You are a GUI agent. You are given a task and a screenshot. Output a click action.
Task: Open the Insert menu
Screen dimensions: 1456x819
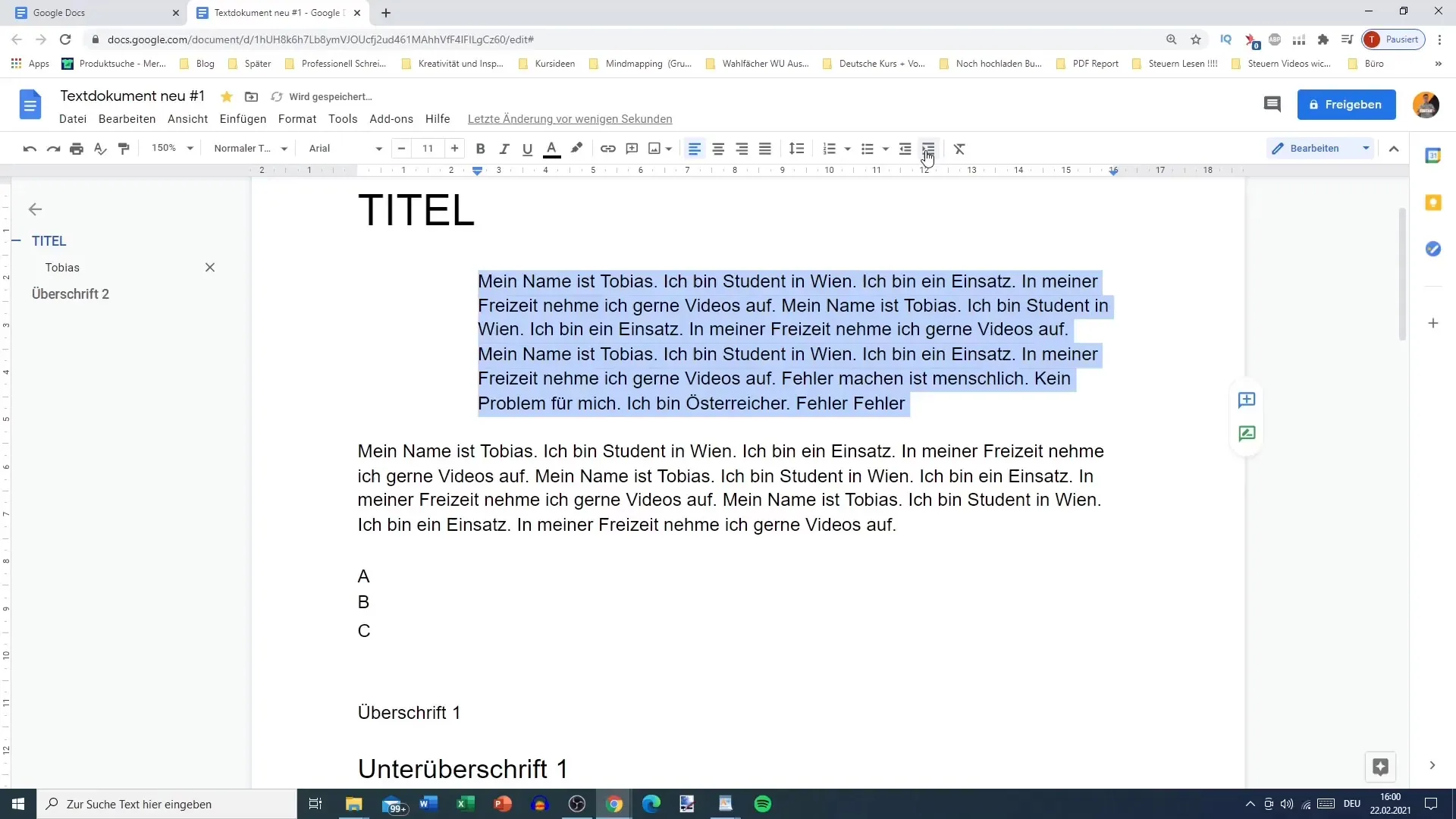point(243,119)
